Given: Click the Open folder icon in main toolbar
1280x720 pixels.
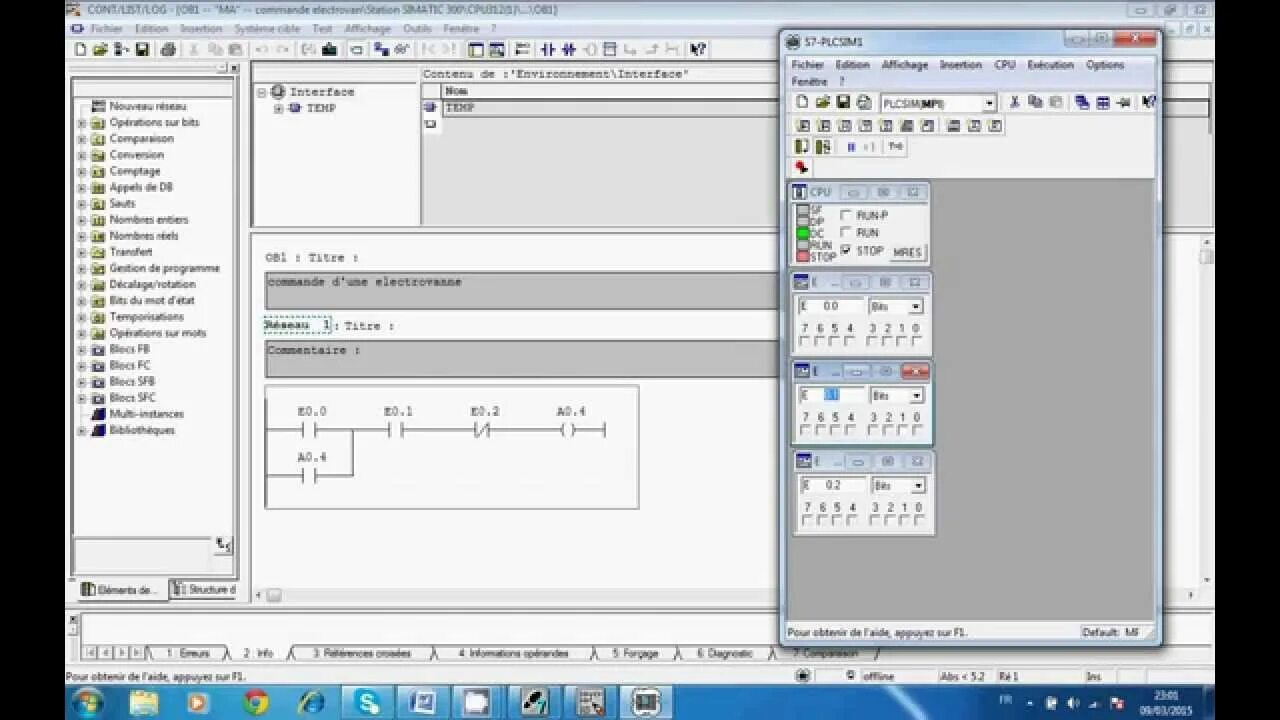Looking at the screenshot, I should [100, 49].
